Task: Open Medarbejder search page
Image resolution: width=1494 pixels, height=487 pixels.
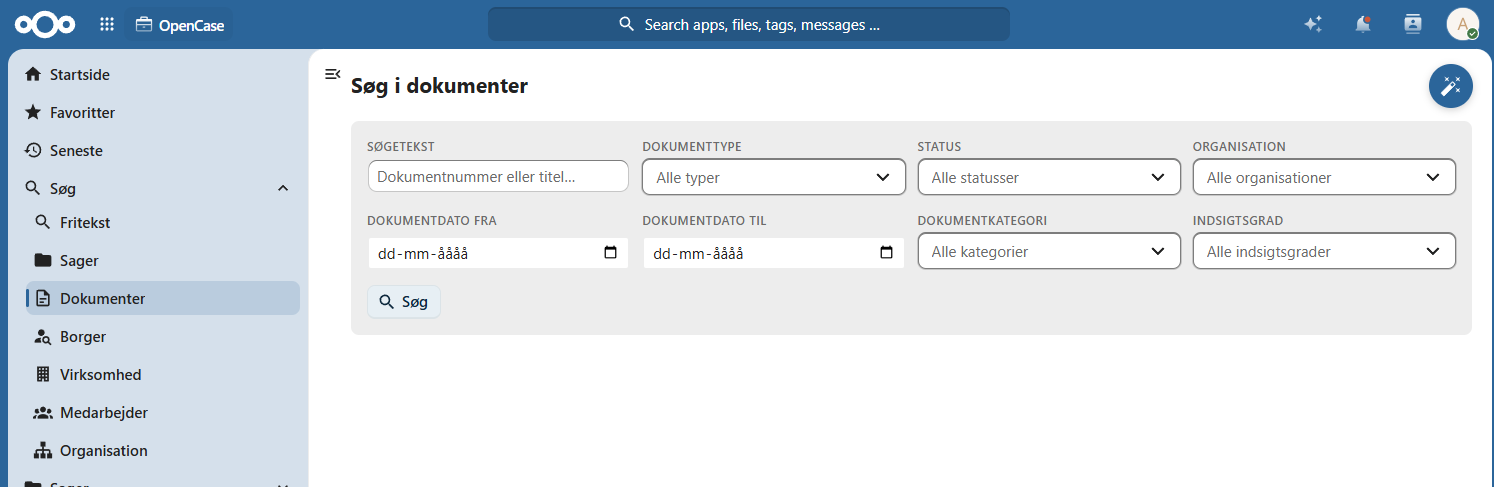Action: coord(162,413)
